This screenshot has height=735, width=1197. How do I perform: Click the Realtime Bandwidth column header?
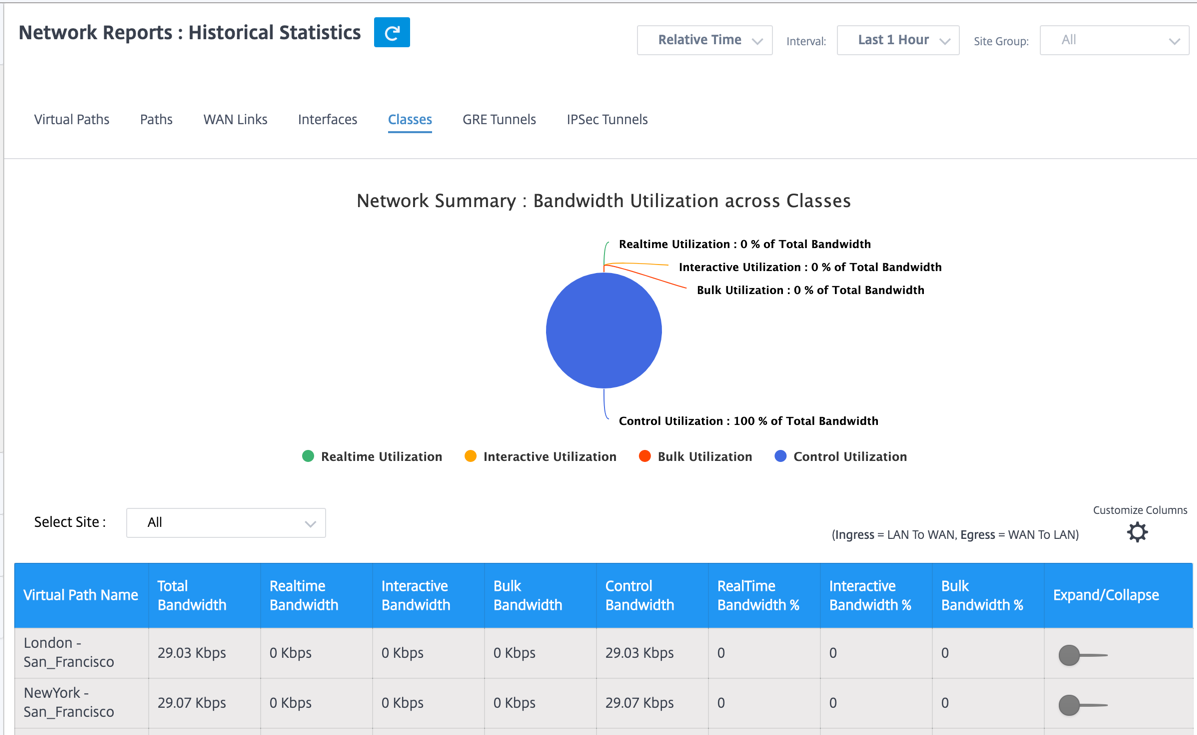pyautogui.click(x=316, y=595)
